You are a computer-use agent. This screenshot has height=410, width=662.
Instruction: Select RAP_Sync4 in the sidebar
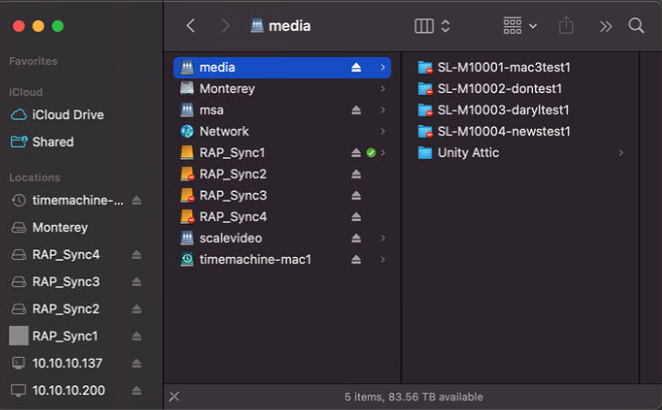[x=55, y=255]
